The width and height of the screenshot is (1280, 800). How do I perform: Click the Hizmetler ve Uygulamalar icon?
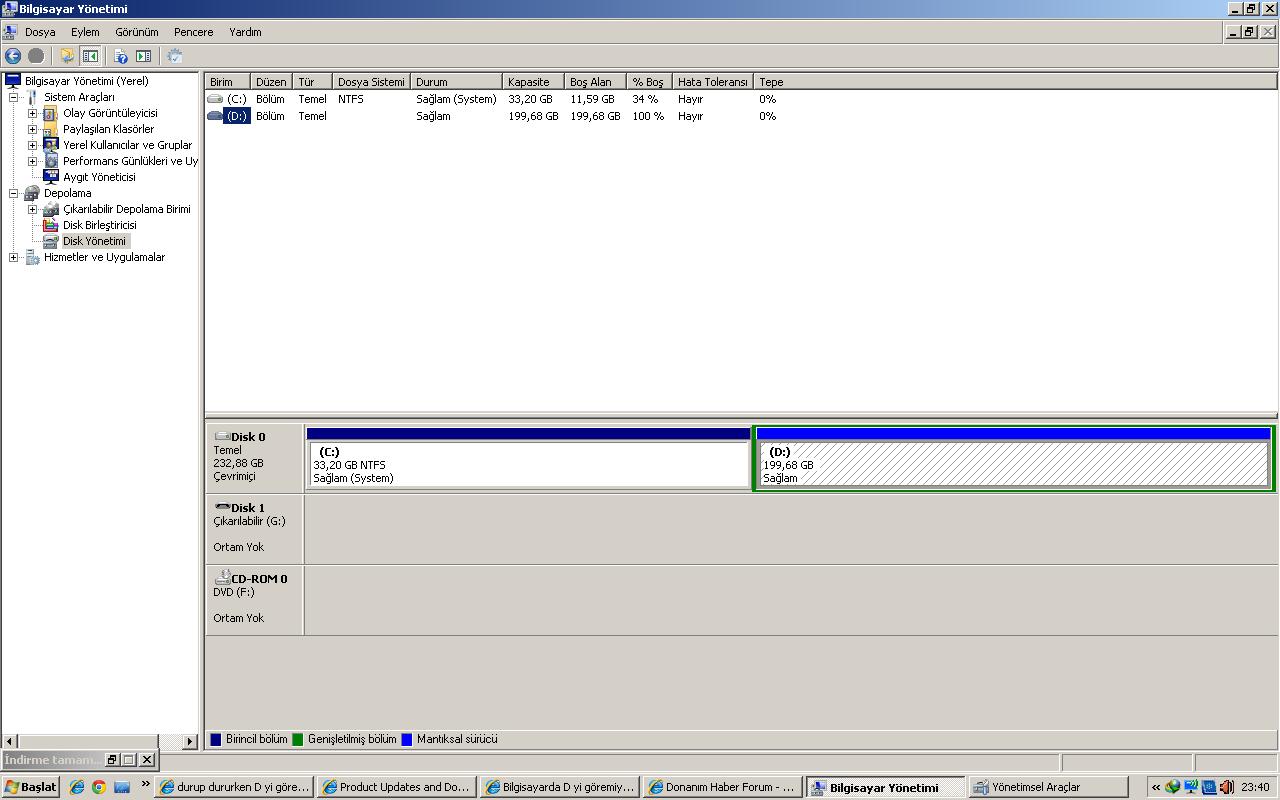click(32, 257)
